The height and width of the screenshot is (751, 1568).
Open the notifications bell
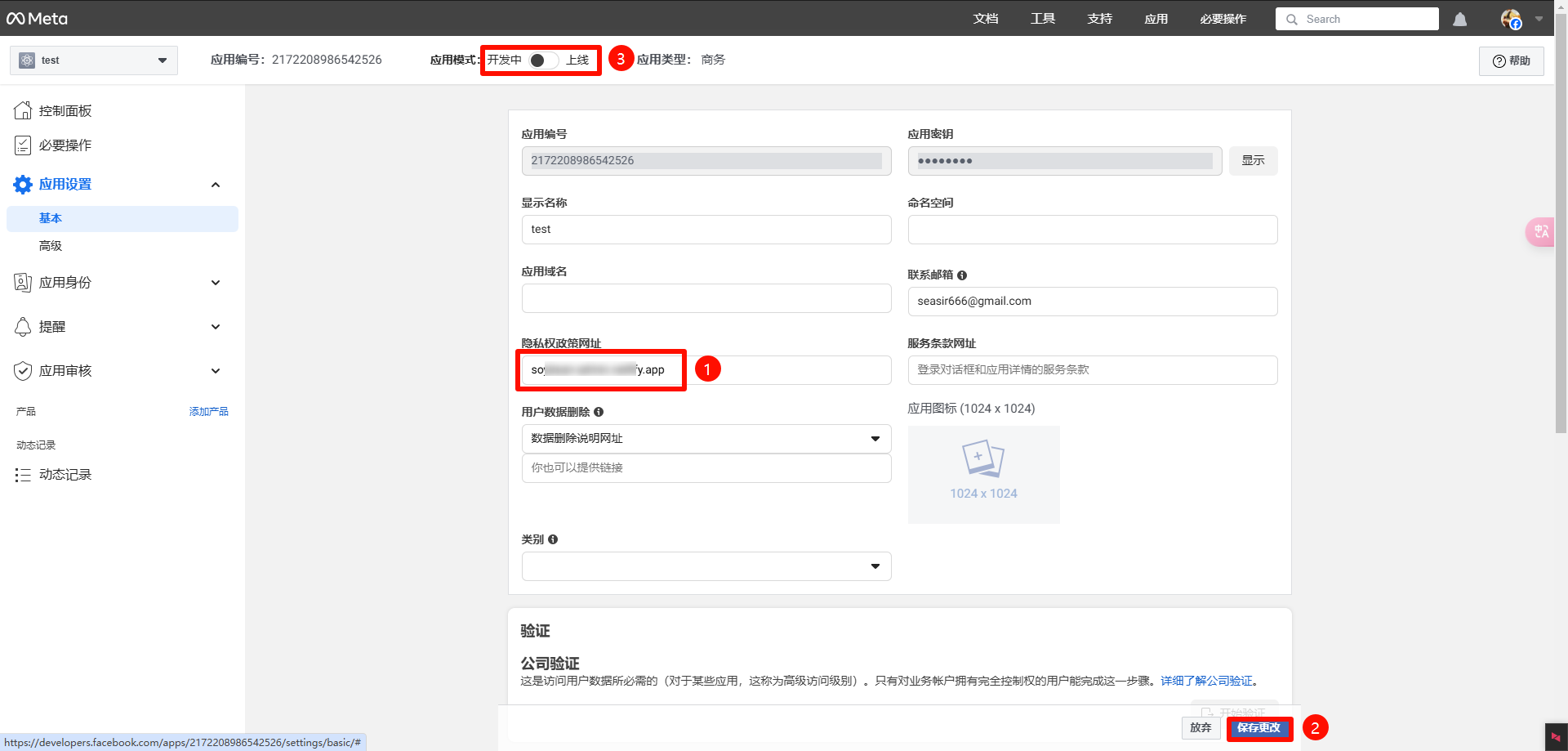1459,20
